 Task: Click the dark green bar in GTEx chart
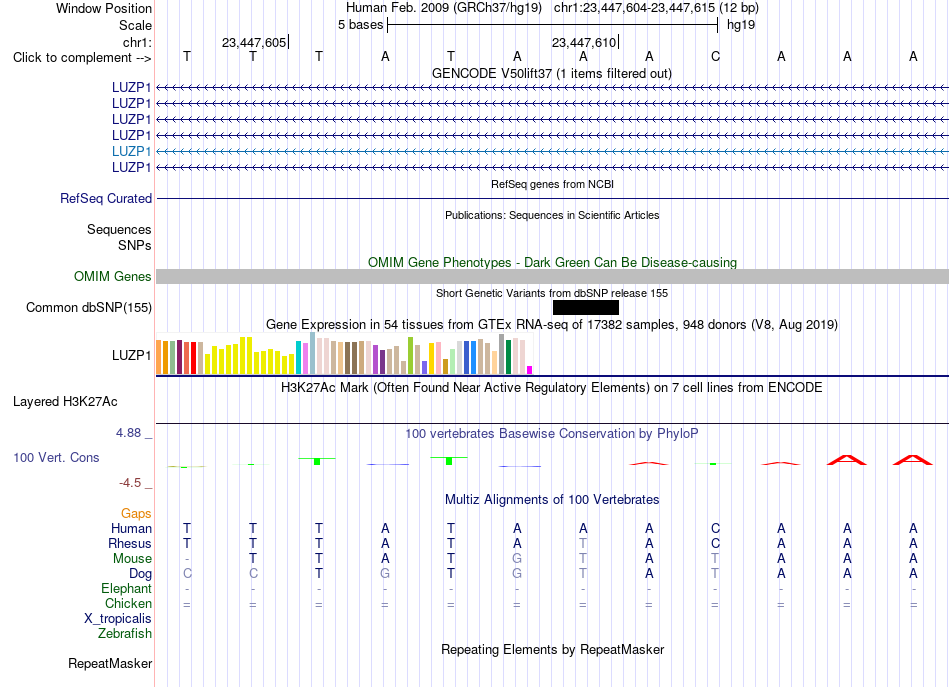click(508, 357)
